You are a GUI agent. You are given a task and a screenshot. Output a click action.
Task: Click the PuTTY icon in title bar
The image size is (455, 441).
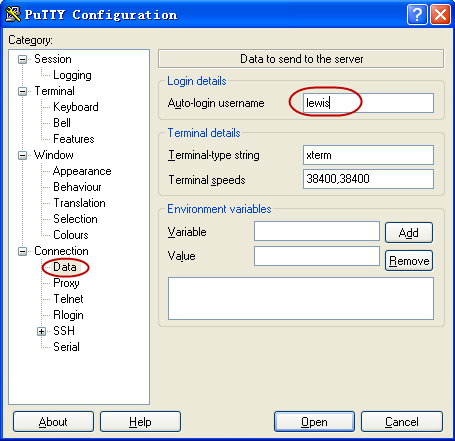point(13,14)
